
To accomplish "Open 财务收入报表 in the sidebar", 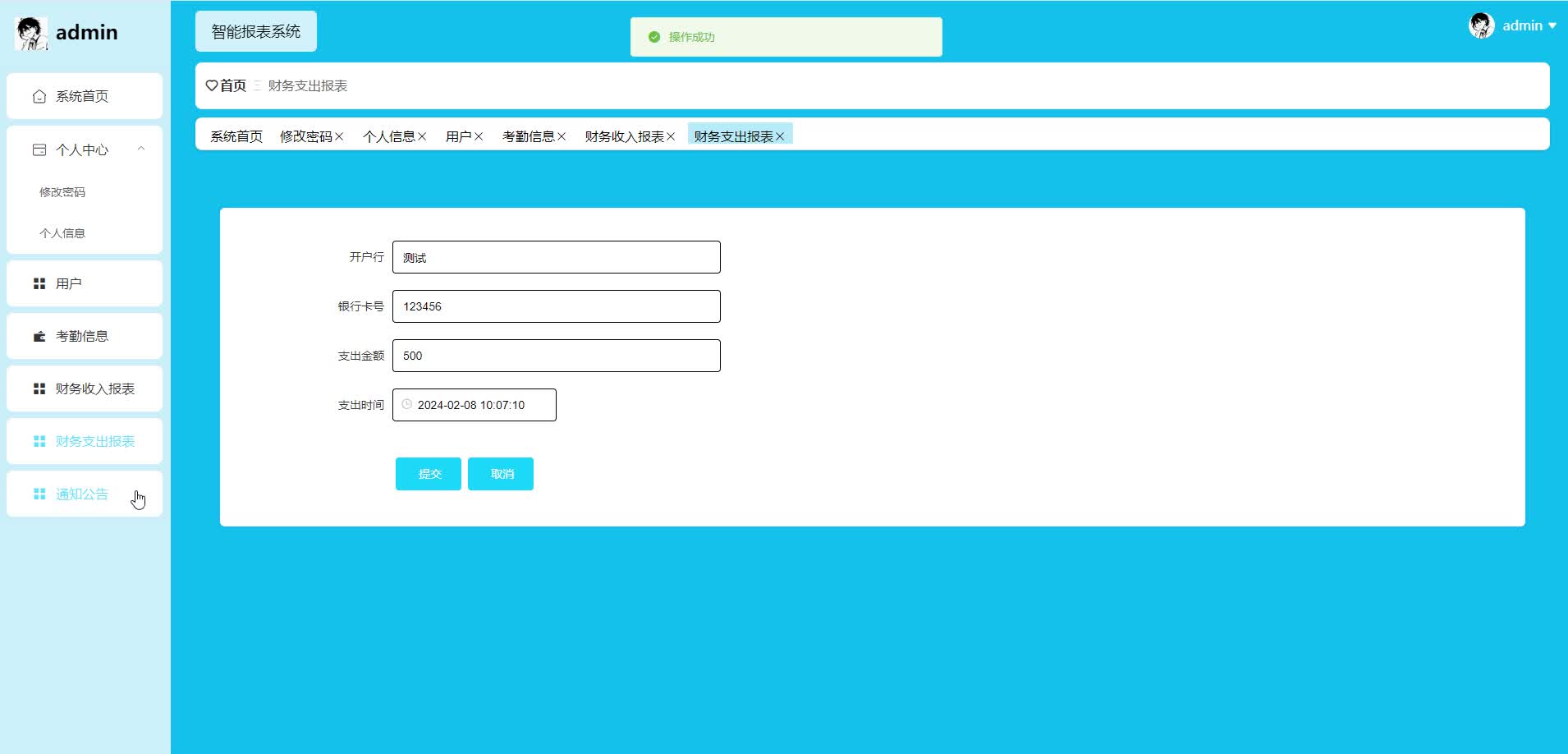I will coord(85,388).
